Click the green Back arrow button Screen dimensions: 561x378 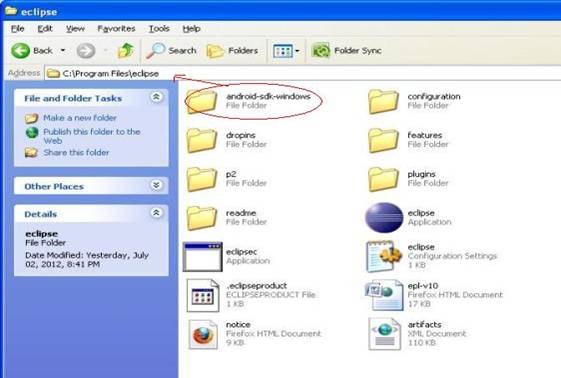(21, 51)
